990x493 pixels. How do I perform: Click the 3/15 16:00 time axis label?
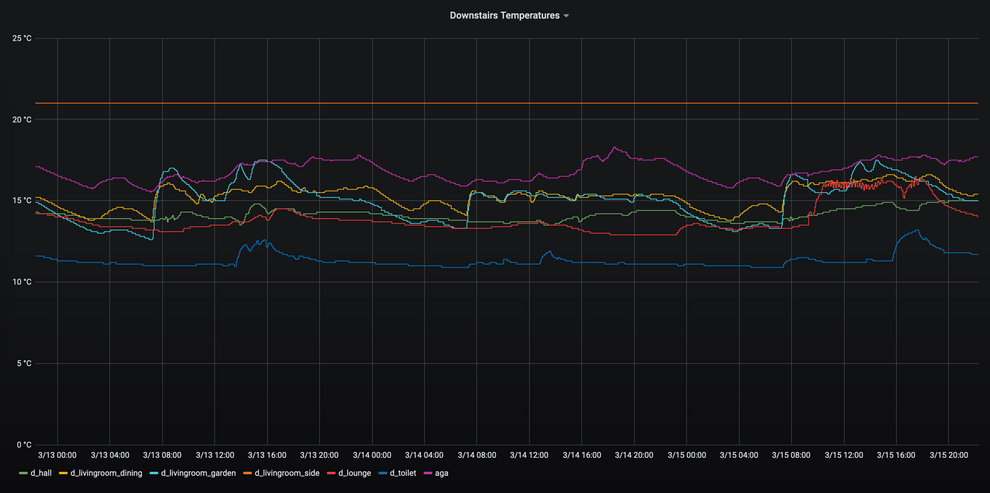point(896,454)
